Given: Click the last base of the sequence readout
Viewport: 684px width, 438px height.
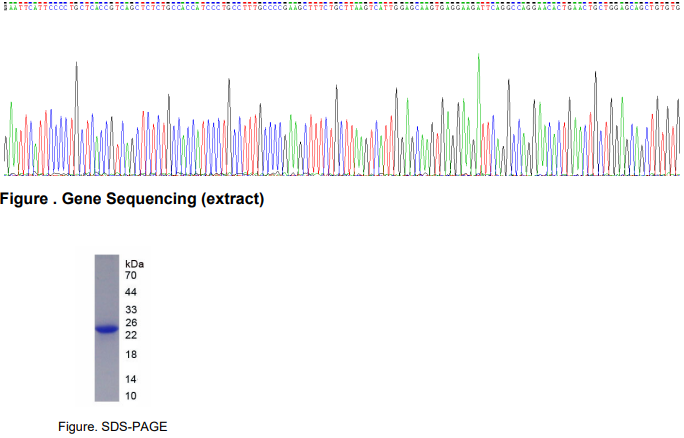Looking at the screenshot, I should pos(678,8).
